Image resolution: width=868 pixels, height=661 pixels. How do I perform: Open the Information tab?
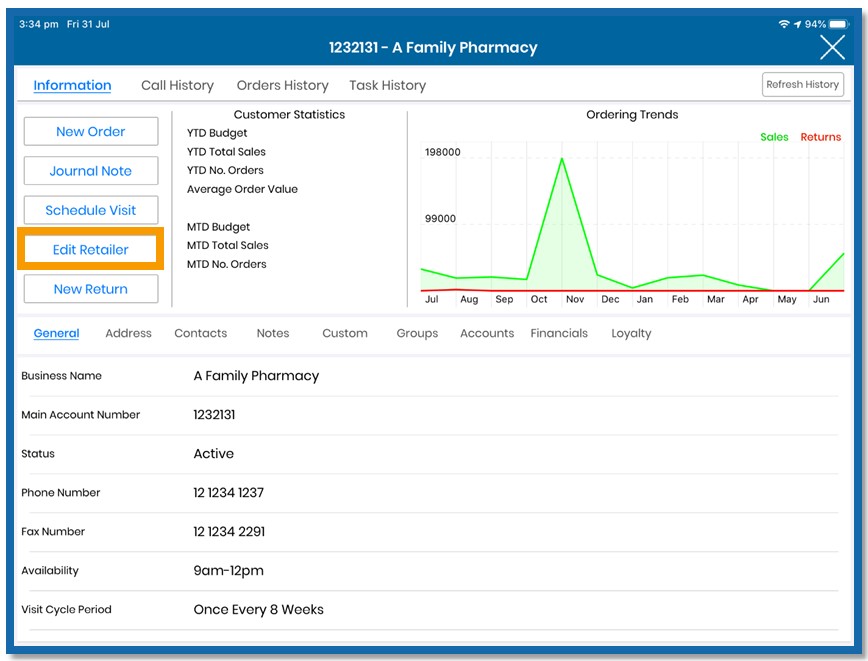[72, 85]
